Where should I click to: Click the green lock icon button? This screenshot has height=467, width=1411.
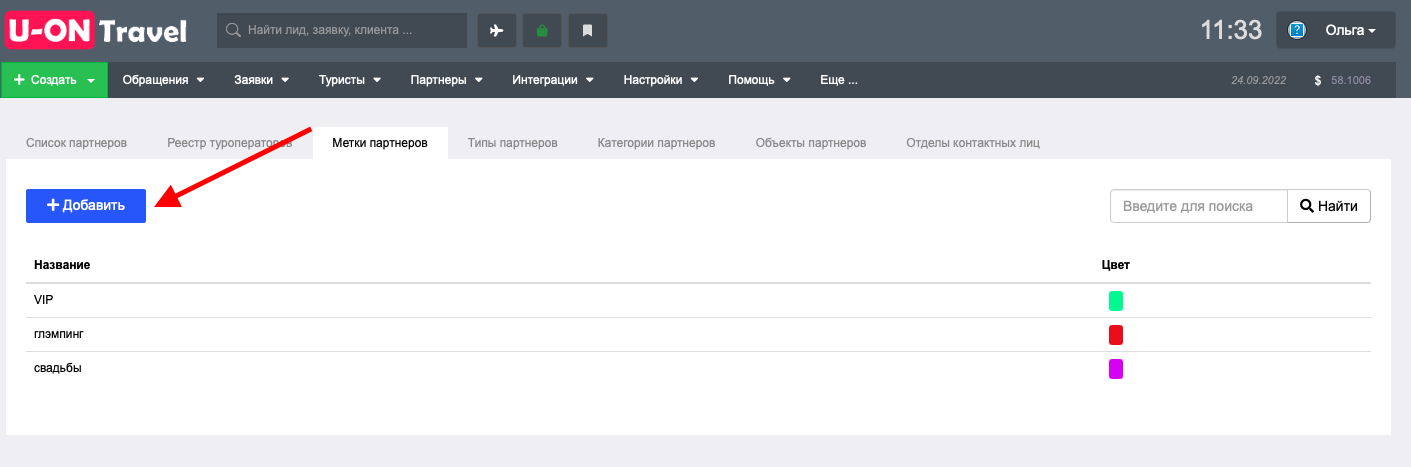542,30
